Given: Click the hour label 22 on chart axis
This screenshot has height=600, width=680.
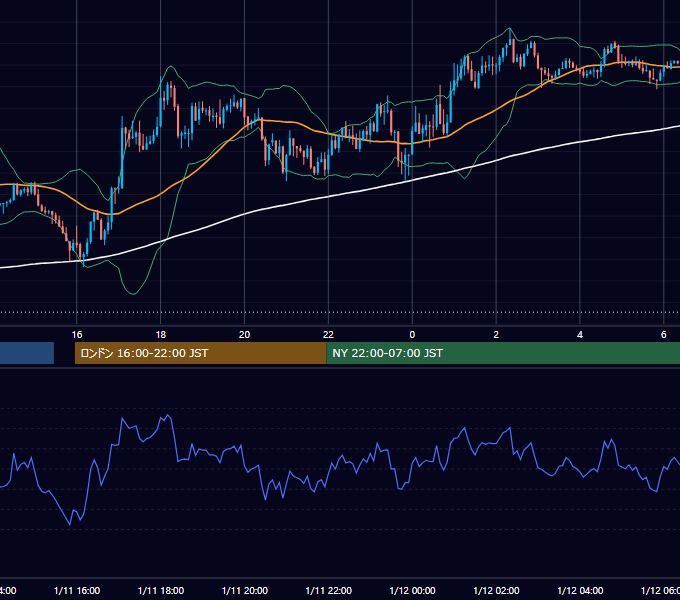Looking at the screenshot, I should pos(328,335).
